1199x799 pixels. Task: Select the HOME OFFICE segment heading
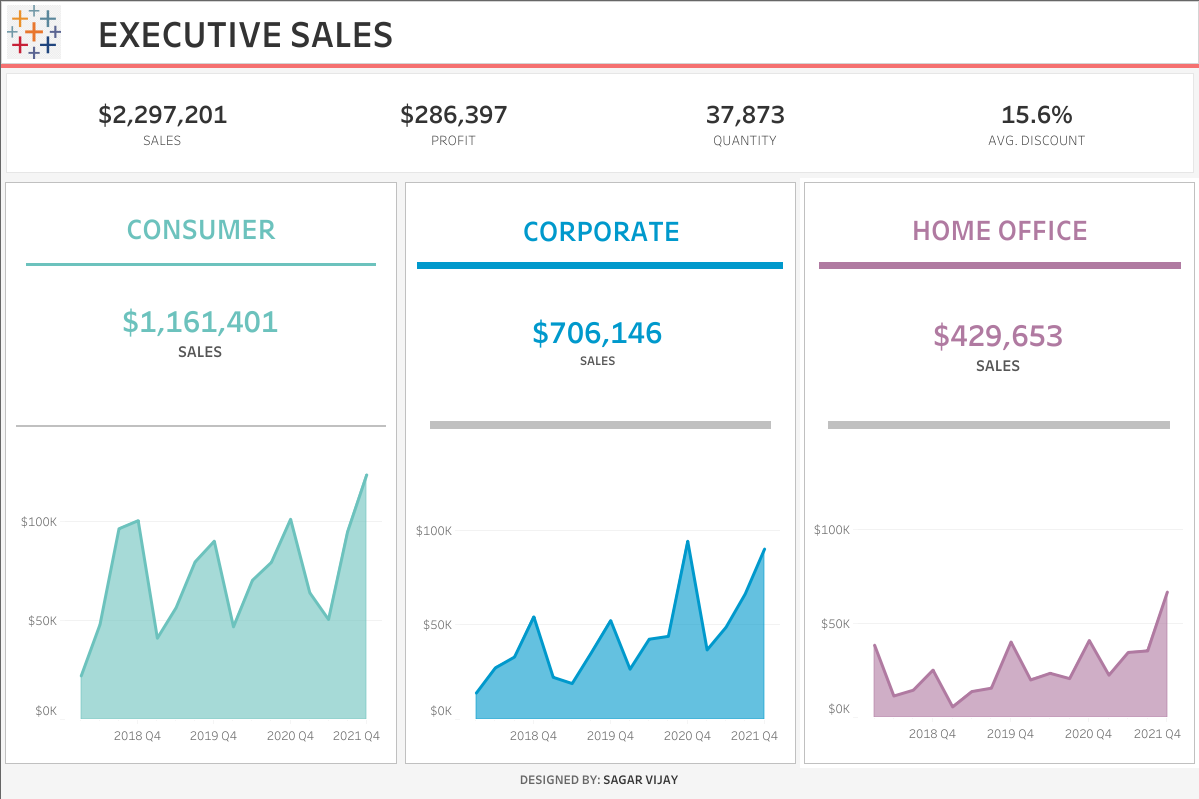[999, 231]
